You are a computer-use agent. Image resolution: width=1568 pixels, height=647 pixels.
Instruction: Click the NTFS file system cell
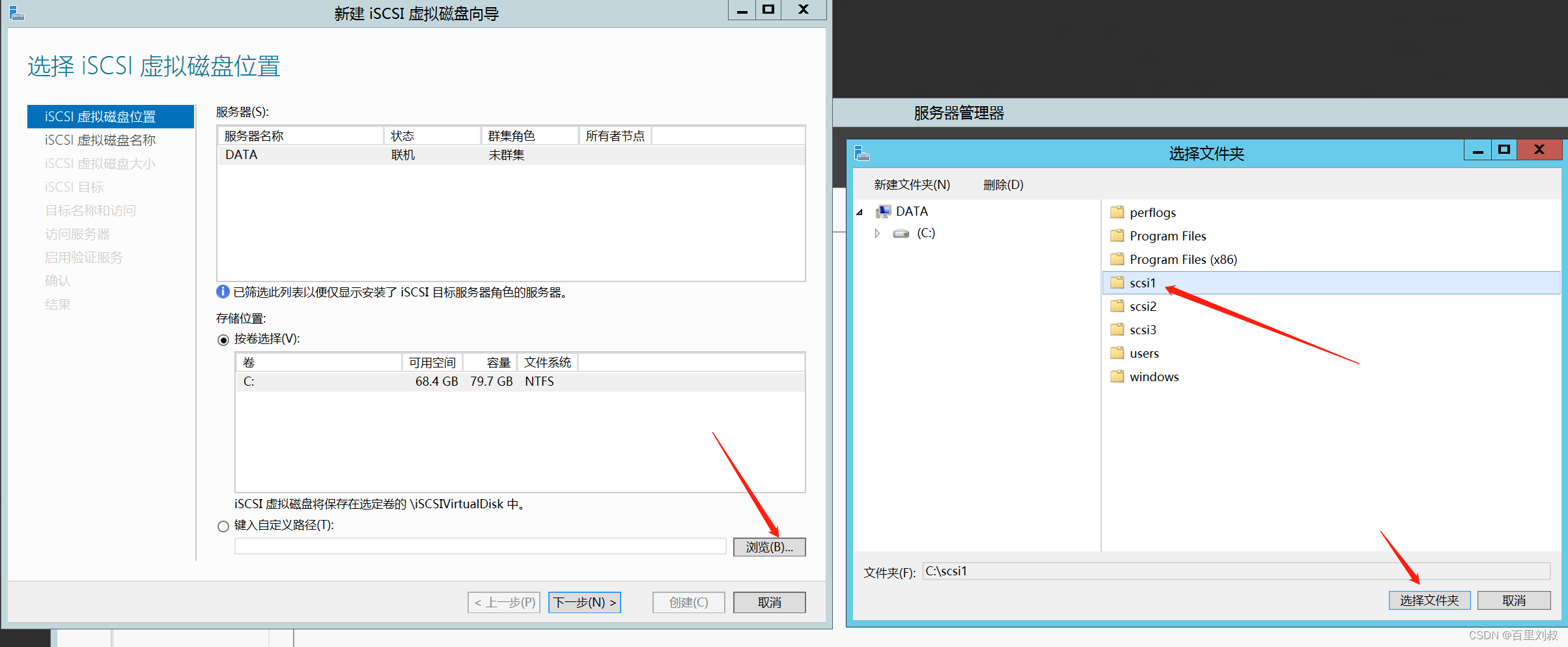pos(540,382)
